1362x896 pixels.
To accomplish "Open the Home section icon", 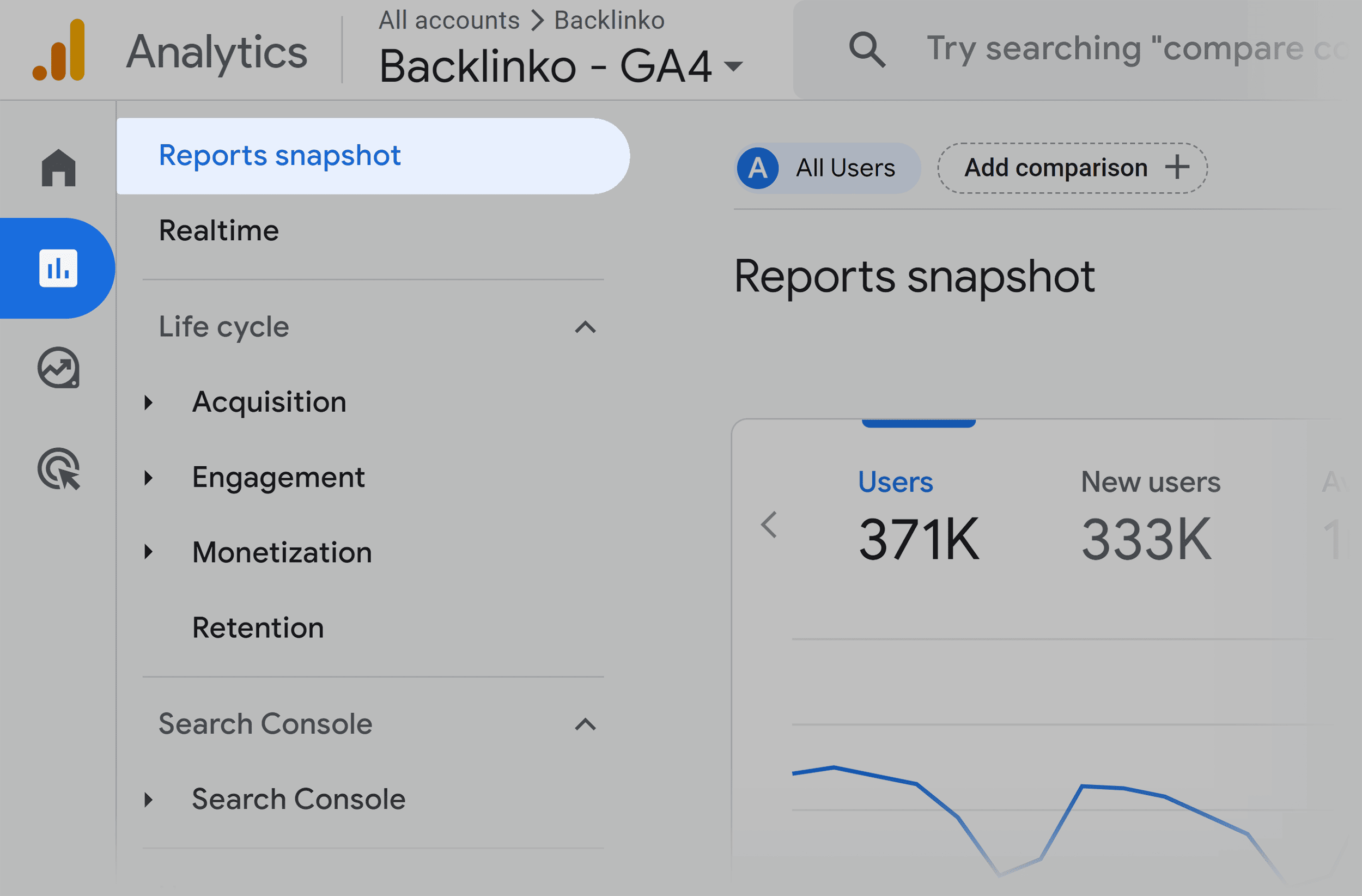I will 58,167.
